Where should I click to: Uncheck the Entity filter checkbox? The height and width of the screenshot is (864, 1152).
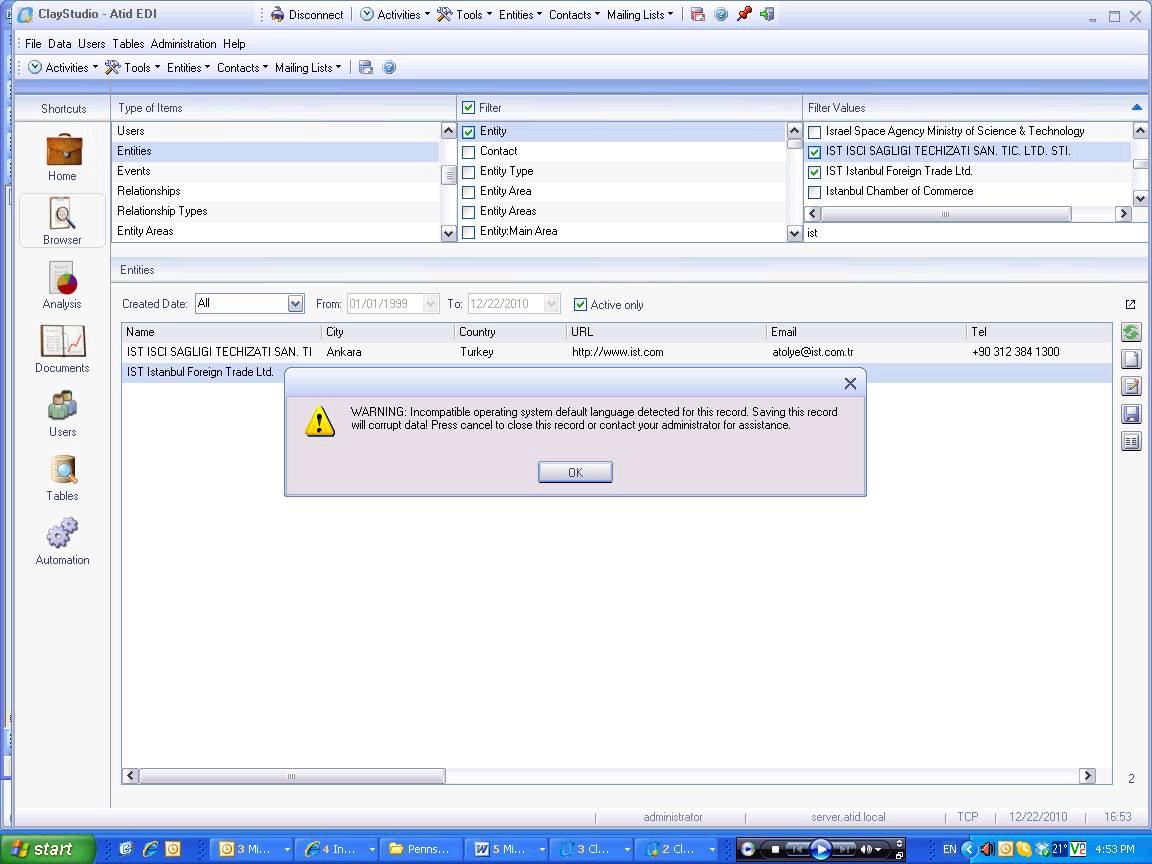(x=468, y=132)
